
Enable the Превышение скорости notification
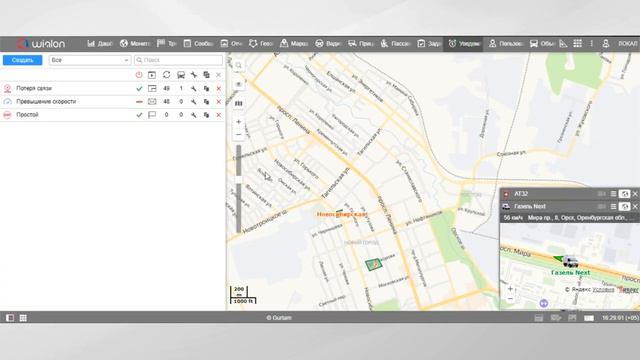pos(139,102)
